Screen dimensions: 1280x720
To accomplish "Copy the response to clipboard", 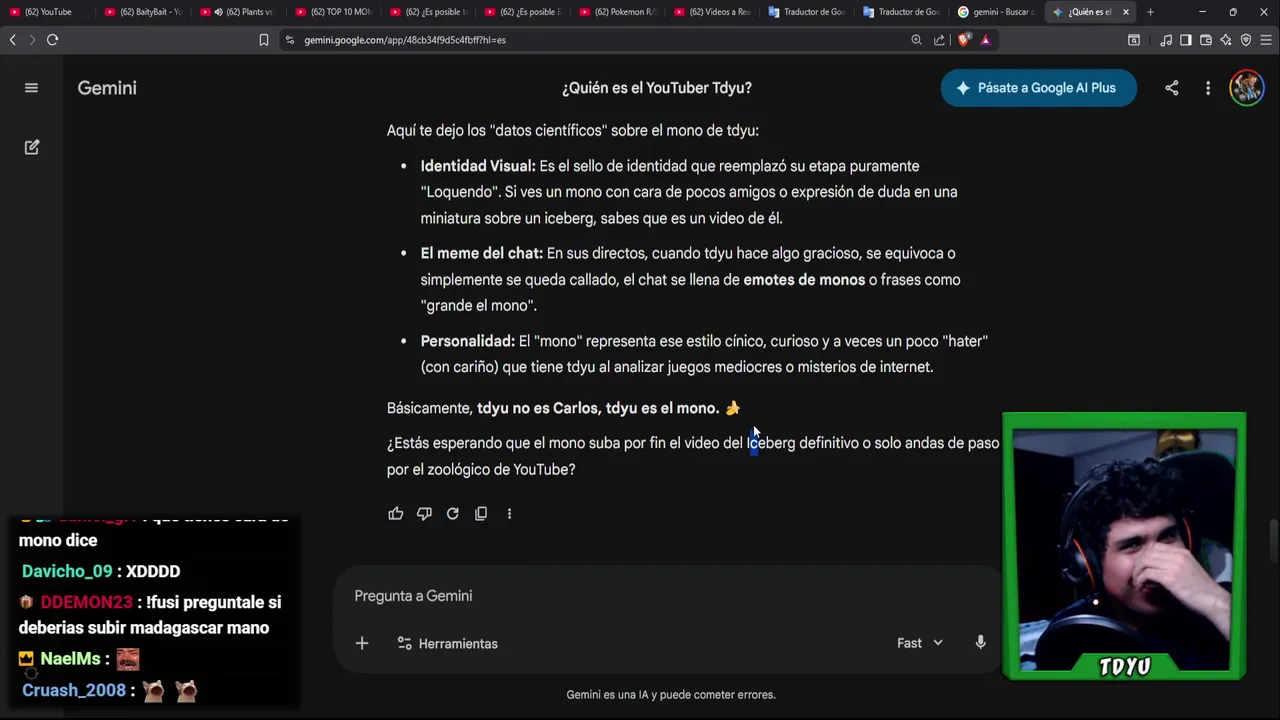I will click(x=481, y=513).
